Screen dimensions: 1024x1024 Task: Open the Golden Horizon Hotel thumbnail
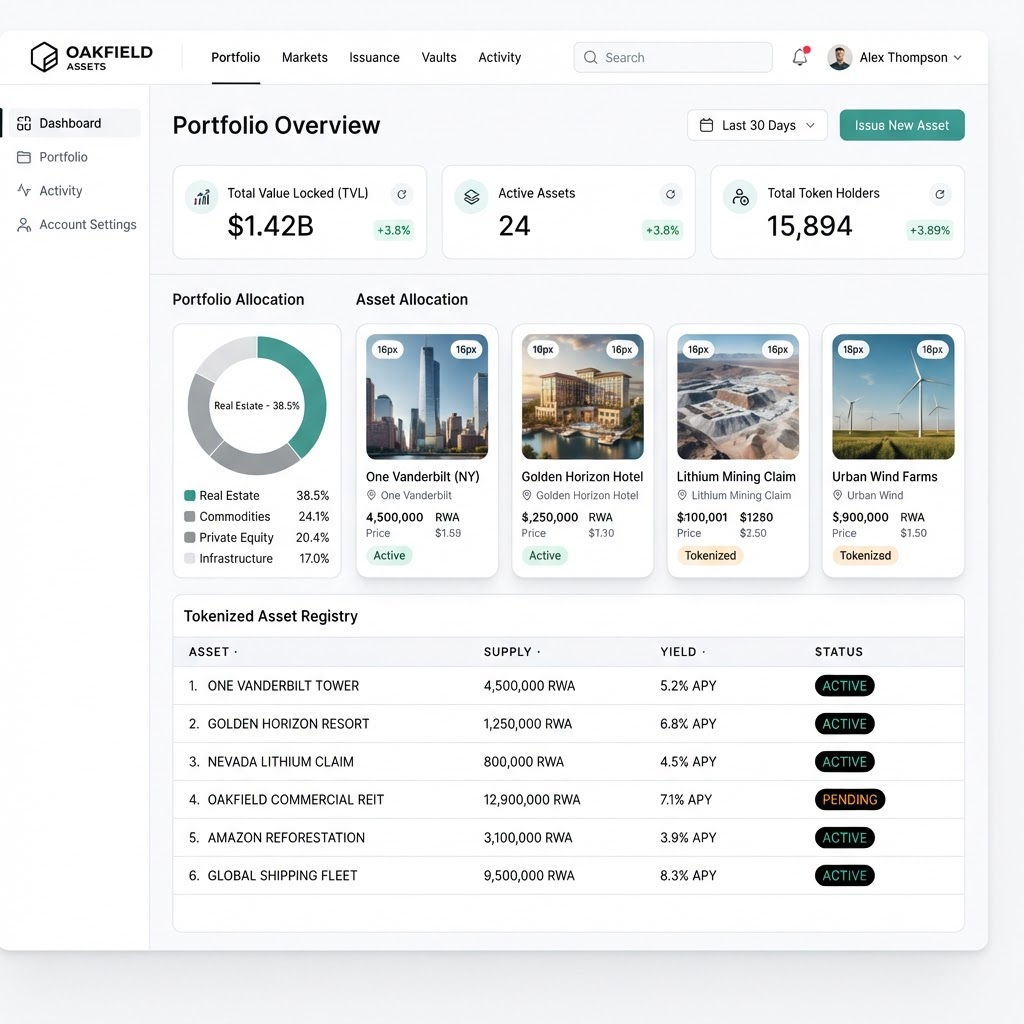583,397
